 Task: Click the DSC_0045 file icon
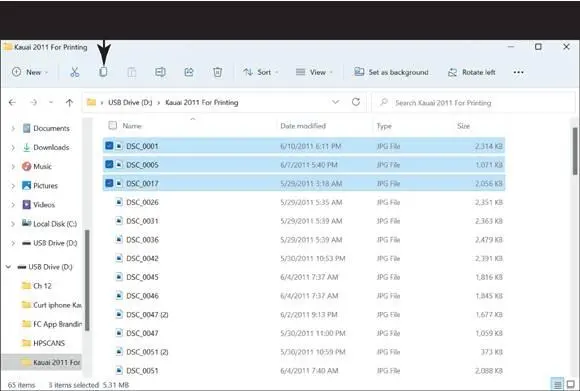119,277
